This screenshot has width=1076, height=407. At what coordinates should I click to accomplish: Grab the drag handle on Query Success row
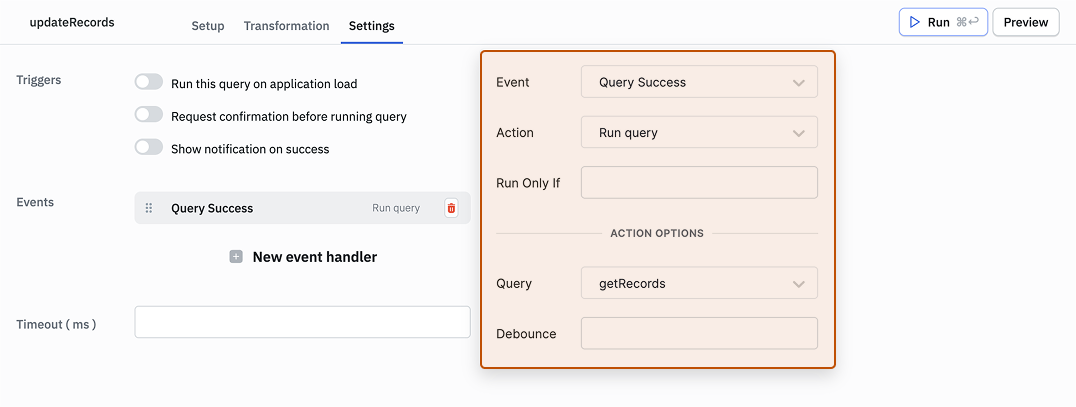[149, 208]
